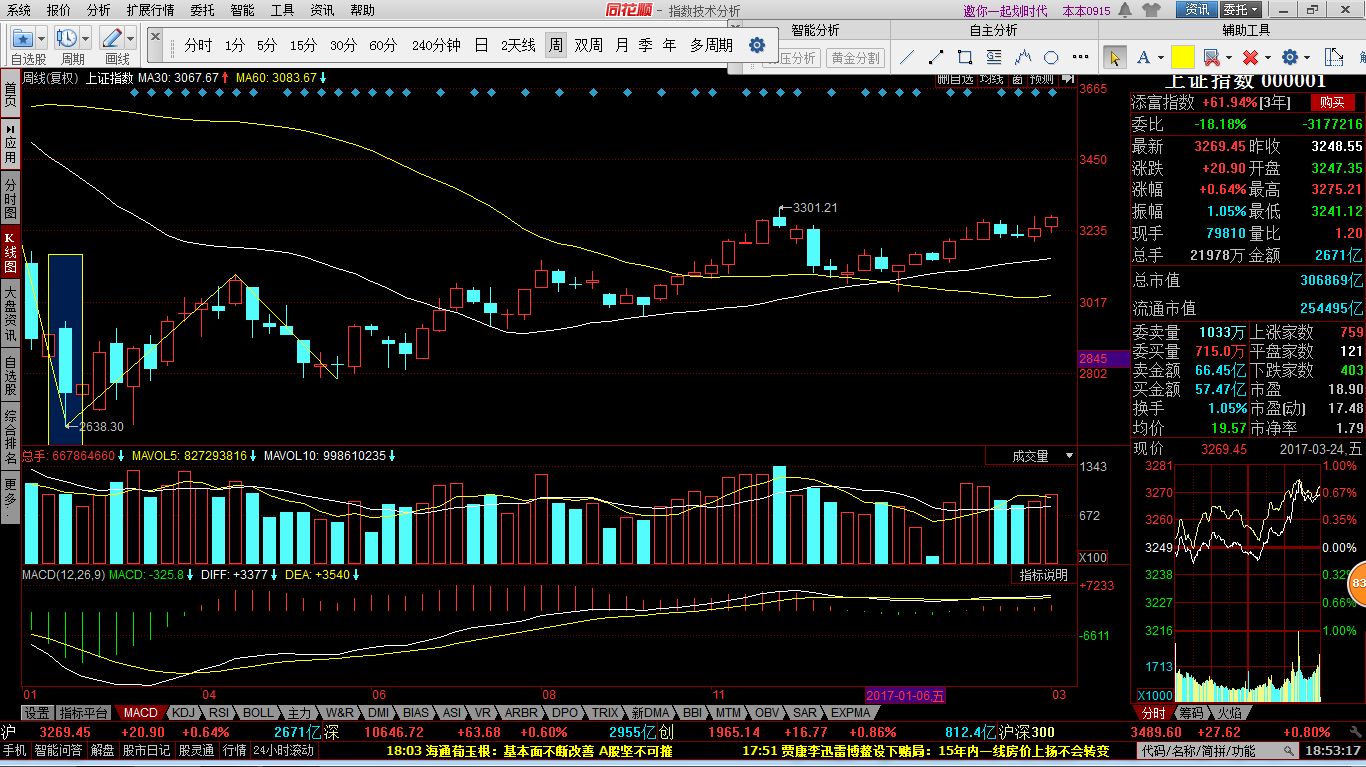1366x767 pixels.
Task: Expand the 周期 dropdown arrow
Action: point(85,39)
